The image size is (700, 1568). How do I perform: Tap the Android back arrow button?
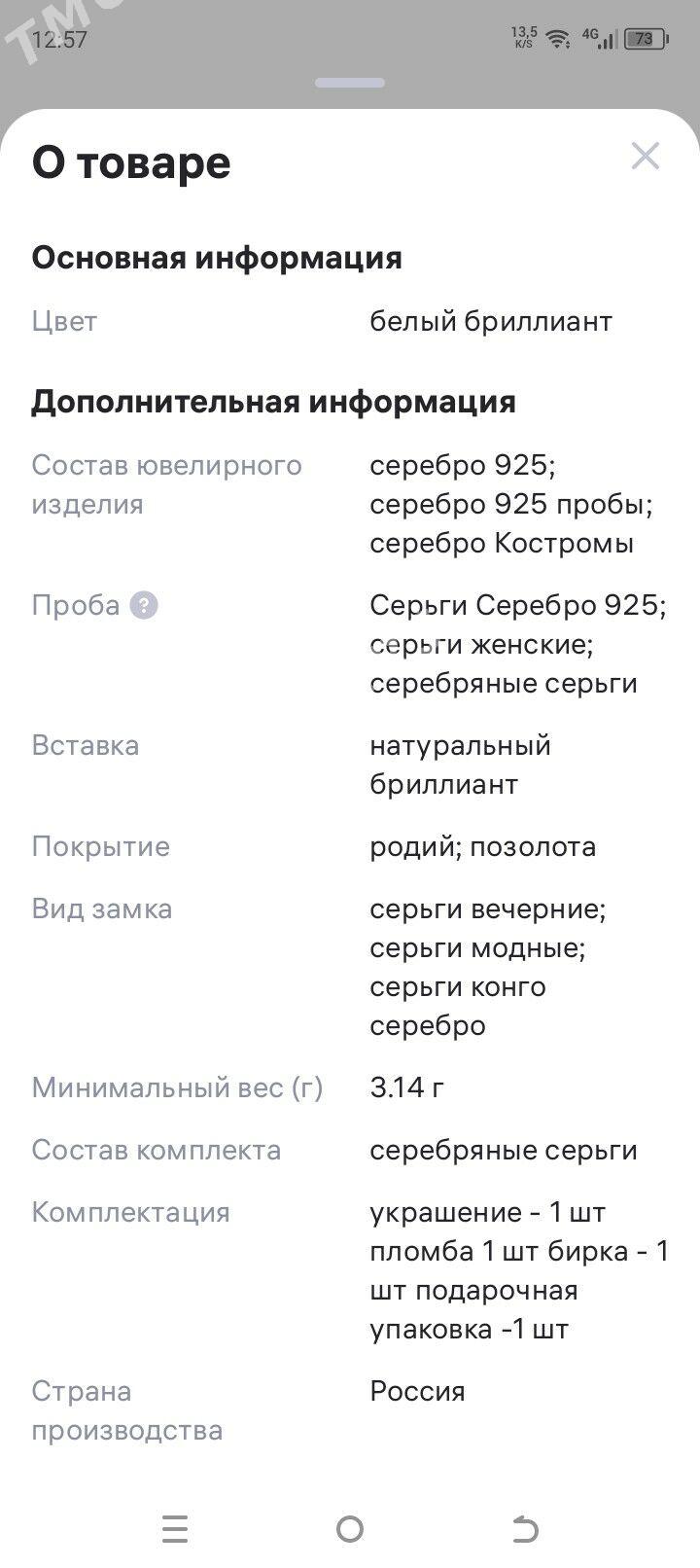pyautogui.click(x=525, y=1529)
